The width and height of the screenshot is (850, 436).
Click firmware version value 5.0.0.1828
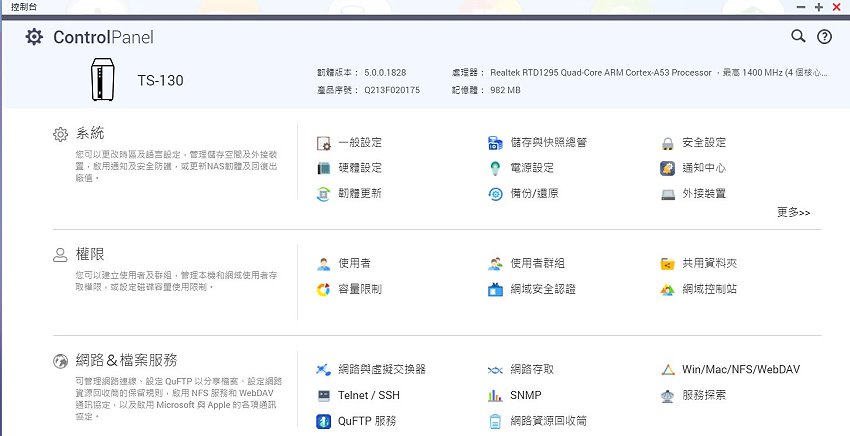pos(385,73)
